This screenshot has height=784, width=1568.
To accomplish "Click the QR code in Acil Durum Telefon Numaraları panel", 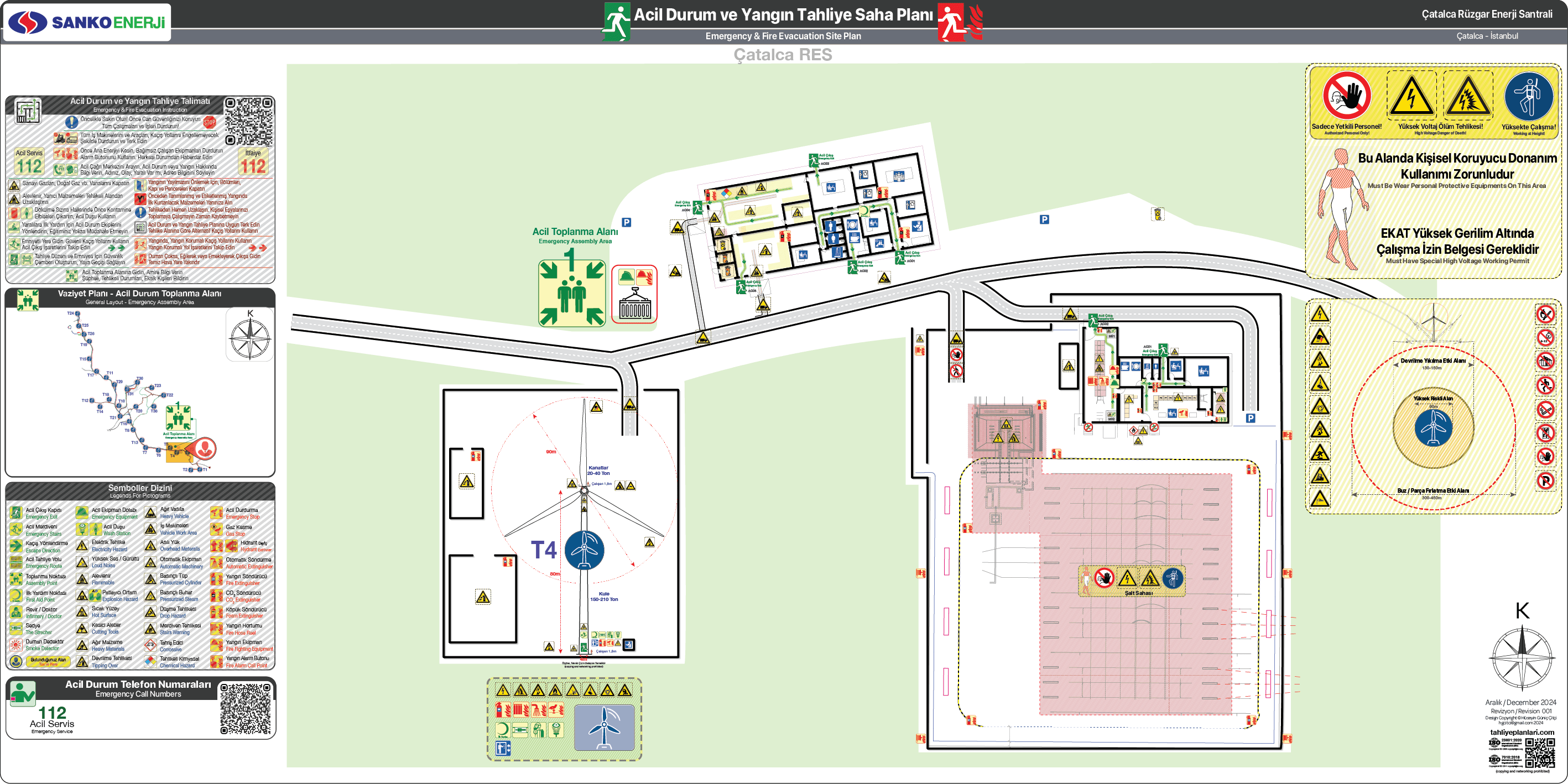I will (246, 708).
